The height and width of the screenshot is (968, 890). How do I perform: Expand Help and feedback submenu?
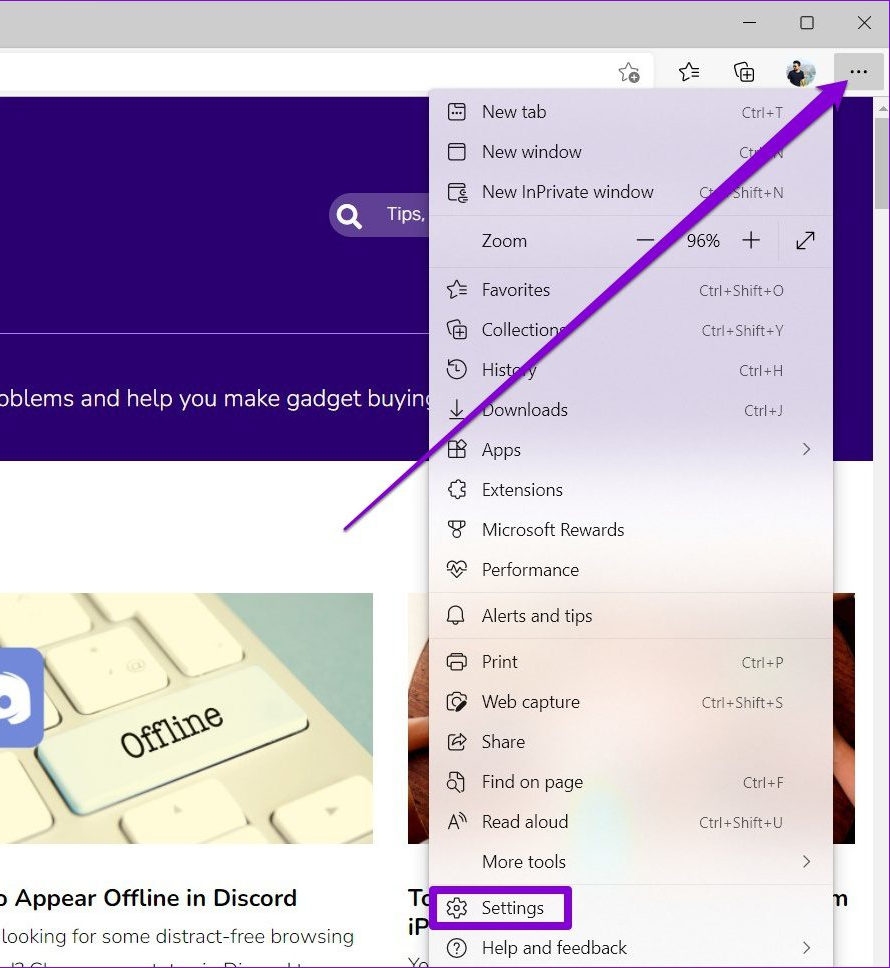tap(807, 947)
